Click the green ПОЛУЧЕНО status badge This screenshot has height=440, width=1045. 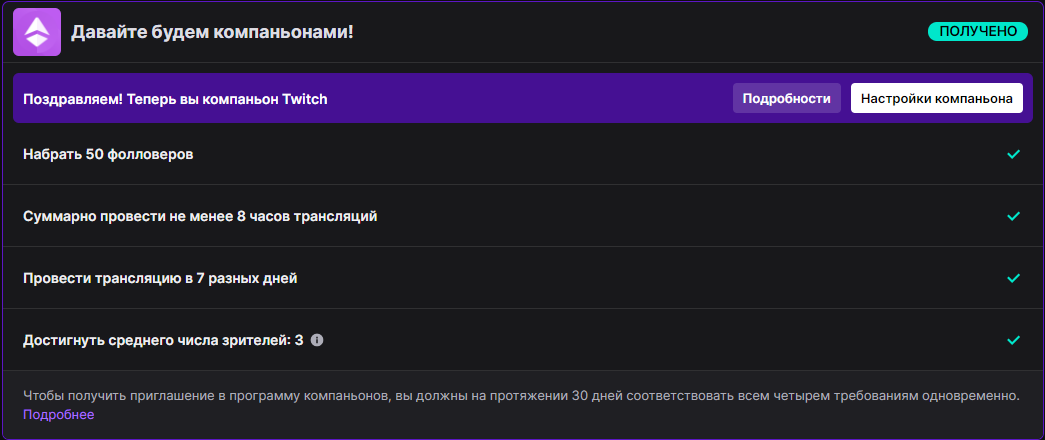tap(977, 32)
